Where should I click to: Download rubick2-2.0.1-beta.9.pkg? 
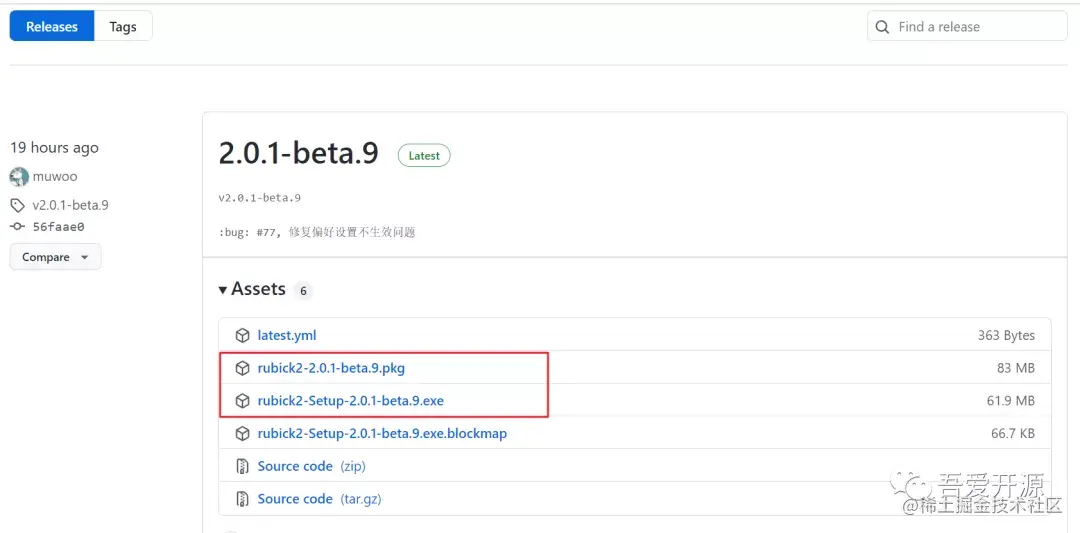point(331,368)
